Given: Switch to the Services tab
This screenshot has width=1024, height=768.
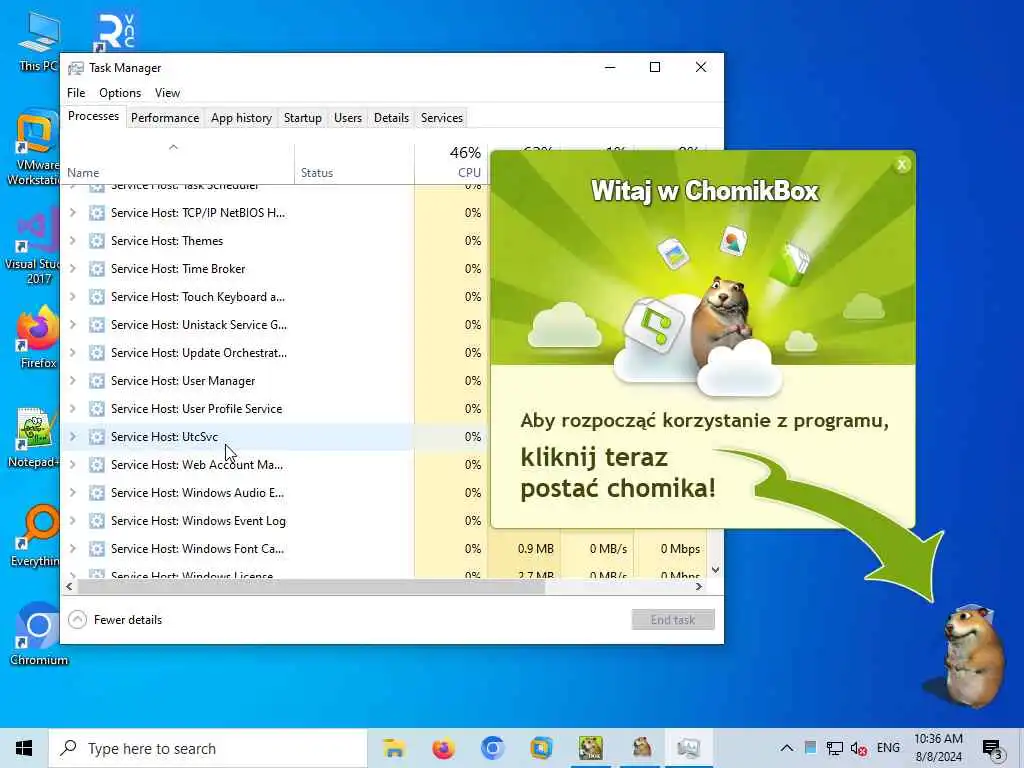Looking at the screenshot, I should [x=441, y=118].
